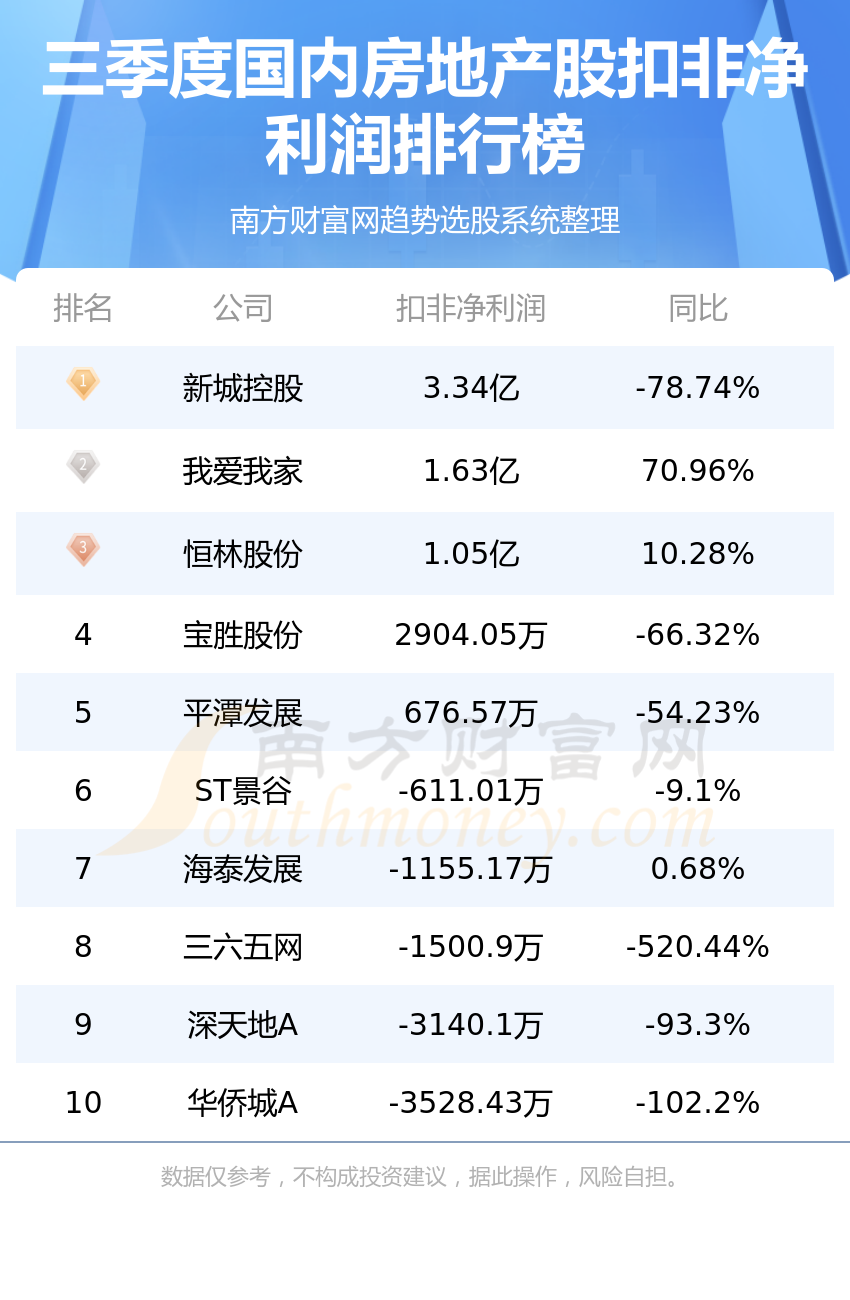Click company name 深天地A
The width and height of the screenshot is (850, 1300).
click(243, 1025)
